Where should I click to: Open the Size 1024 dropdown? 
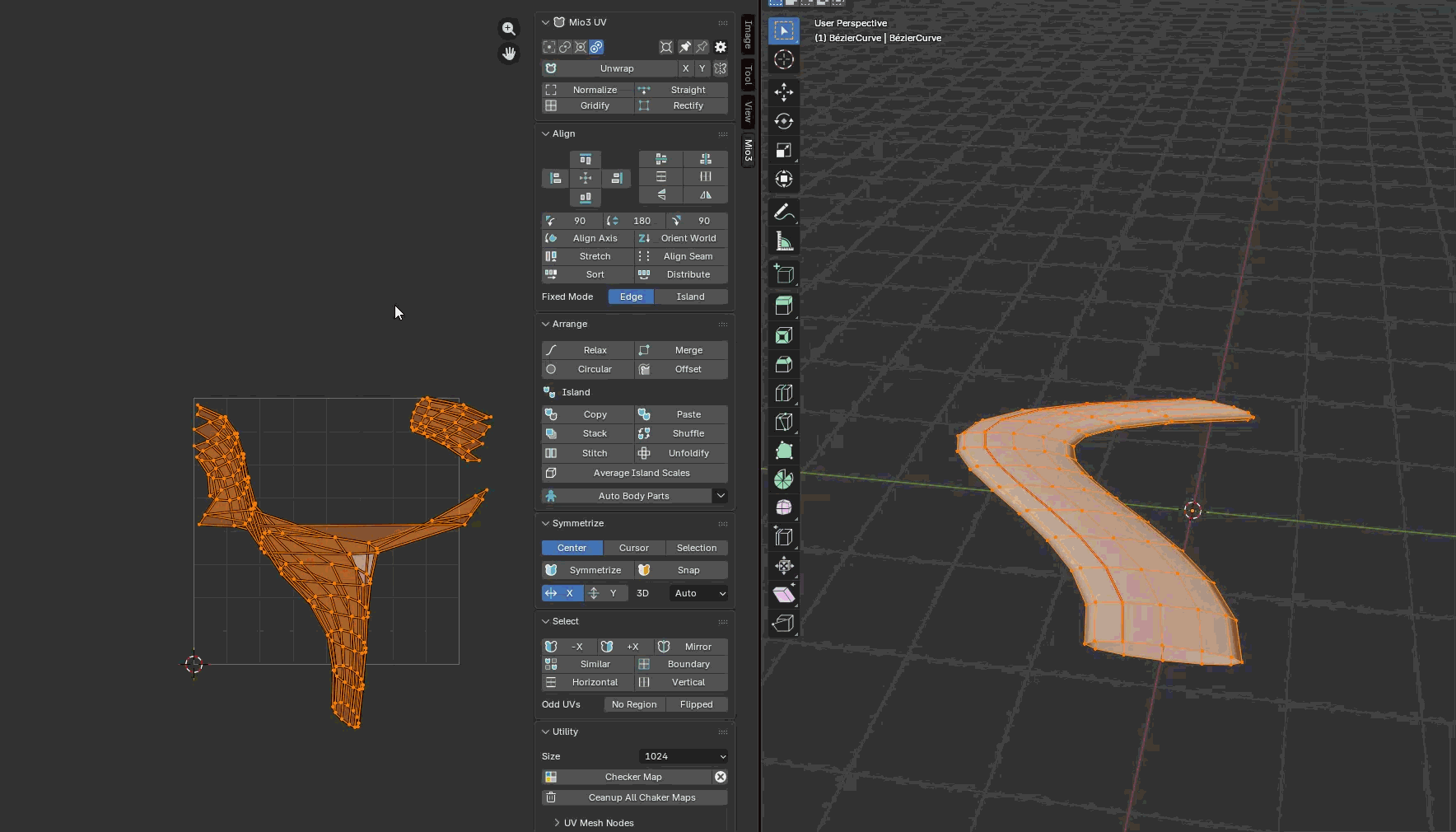click(x=684, y=756)
